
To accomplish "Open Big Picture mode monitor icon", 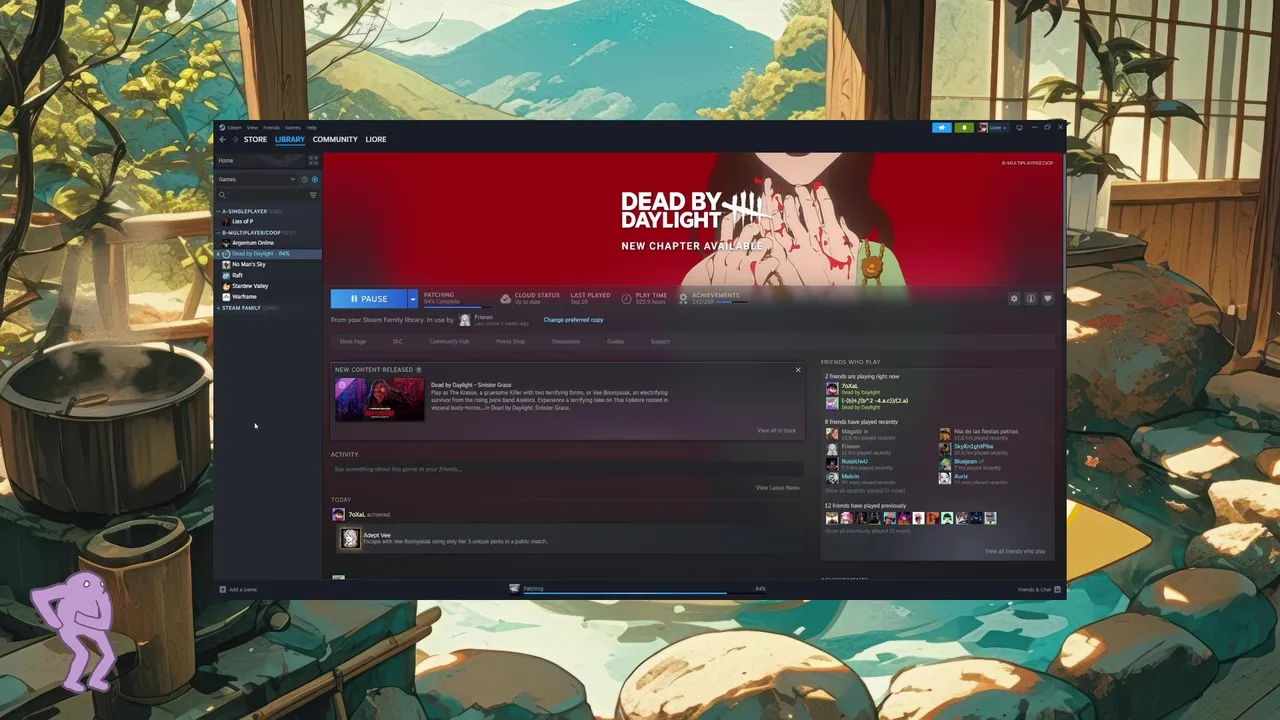I will tap(1019, 127).
